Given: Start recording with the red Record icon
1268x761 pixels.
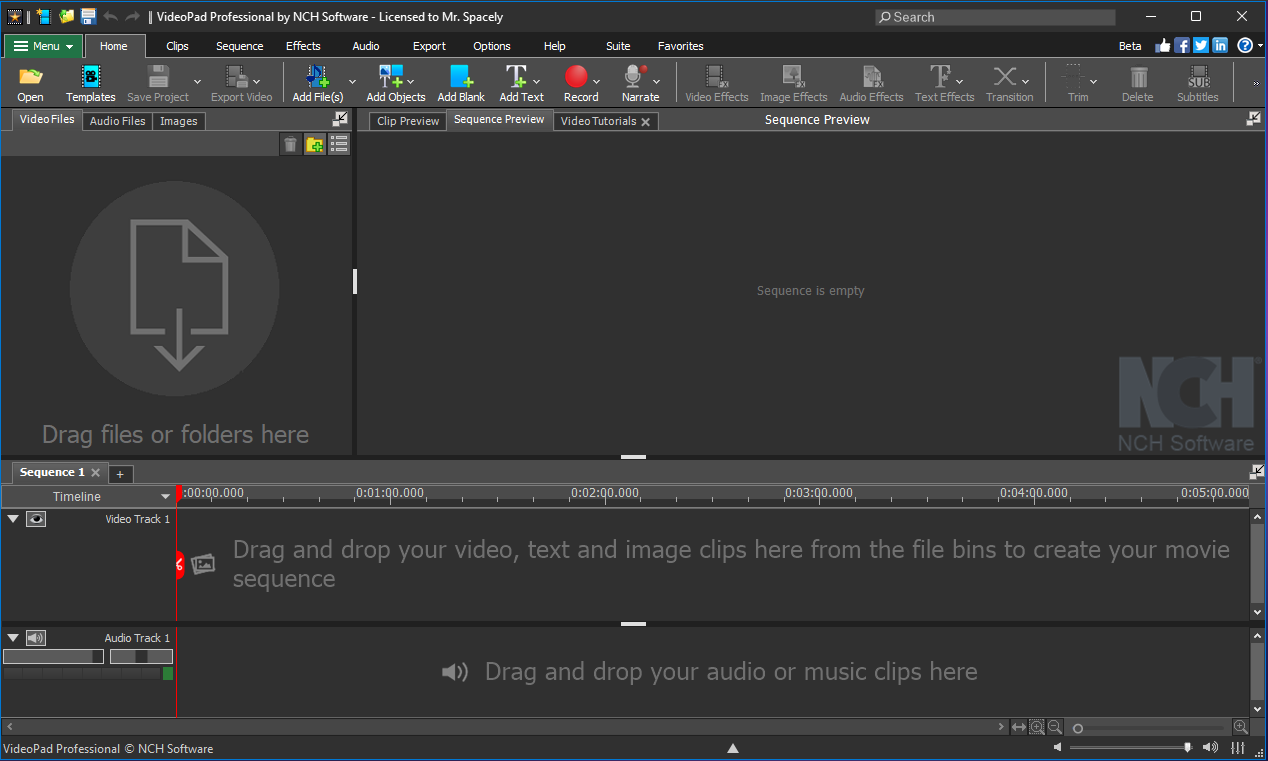Looking at the screenshot, I should click(576, 77).
